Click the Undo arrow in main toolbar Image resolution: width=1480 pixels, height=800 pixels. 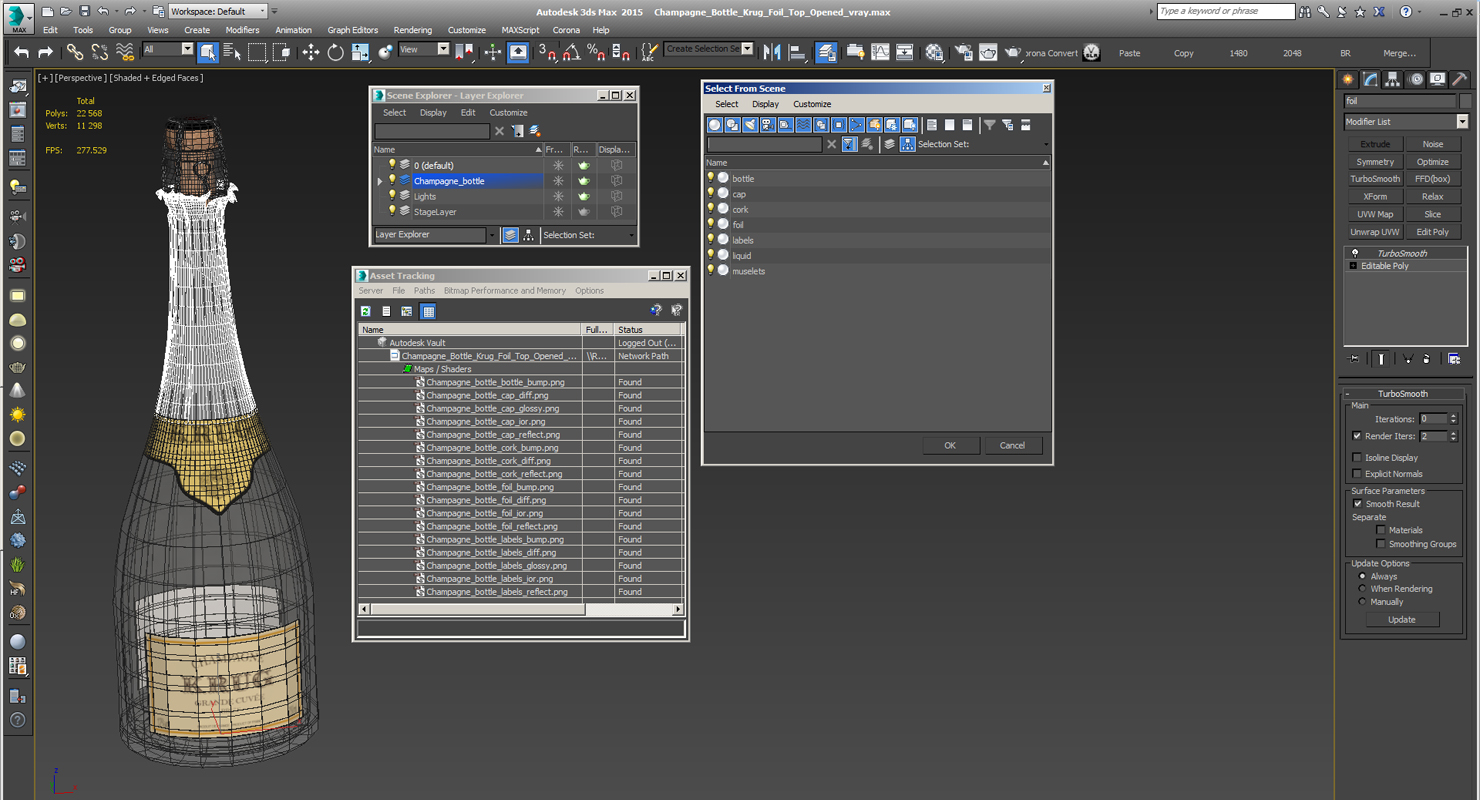point(21,52)
